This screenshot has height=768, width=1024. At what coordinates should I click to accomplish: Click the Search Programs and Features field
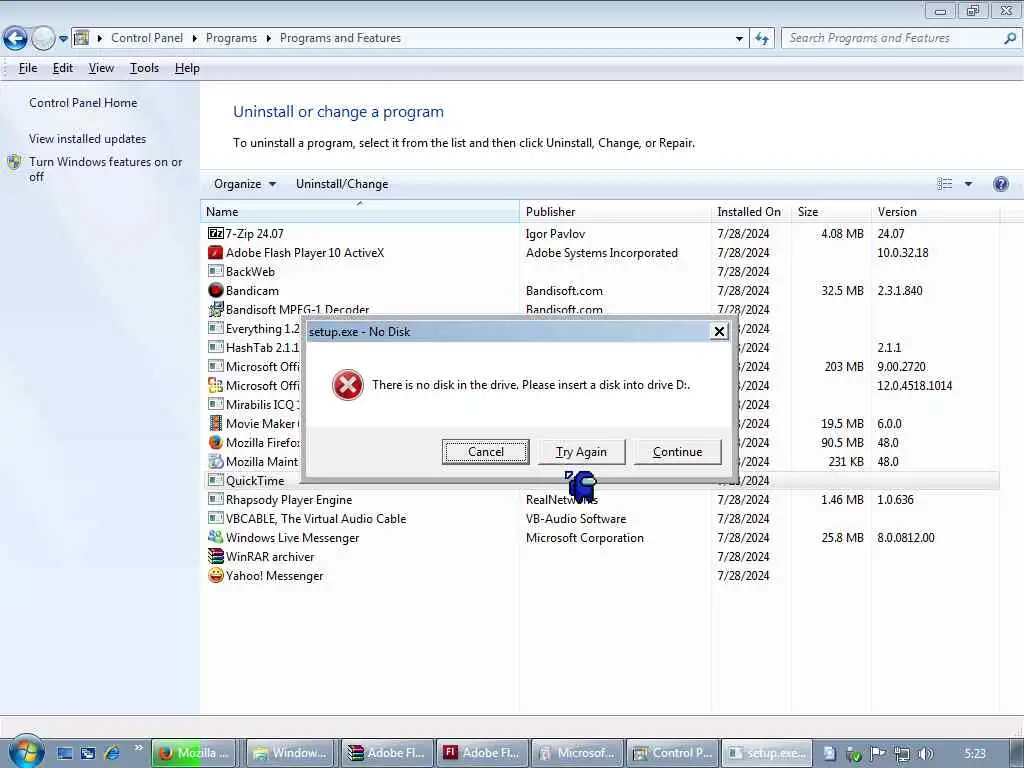(891, 38)
